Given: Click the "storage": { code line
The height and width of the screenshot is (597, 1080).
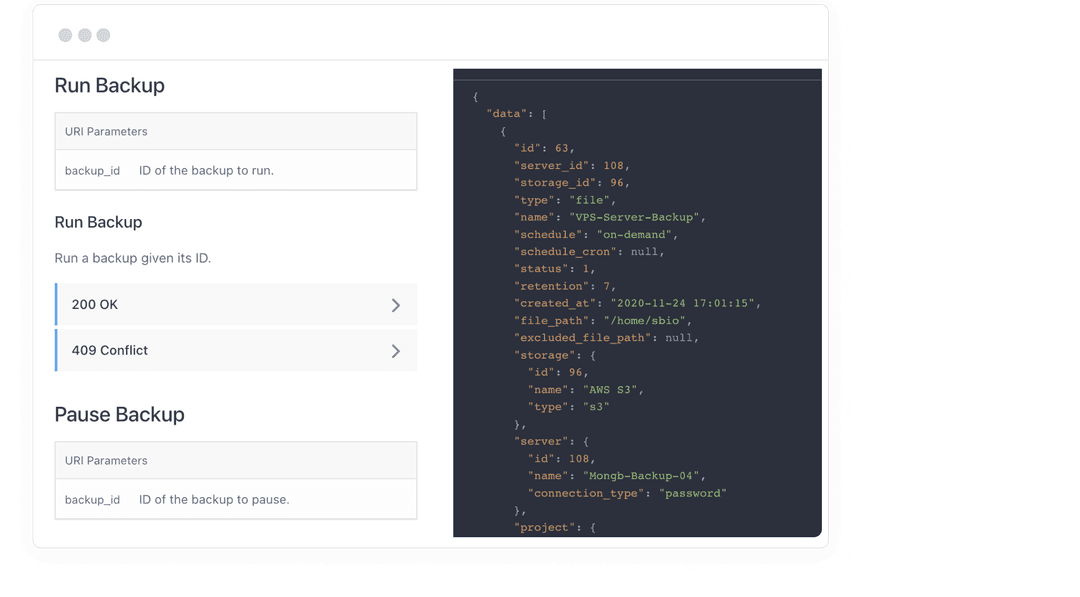Looking at the screenshot, I should coord(554,355).
